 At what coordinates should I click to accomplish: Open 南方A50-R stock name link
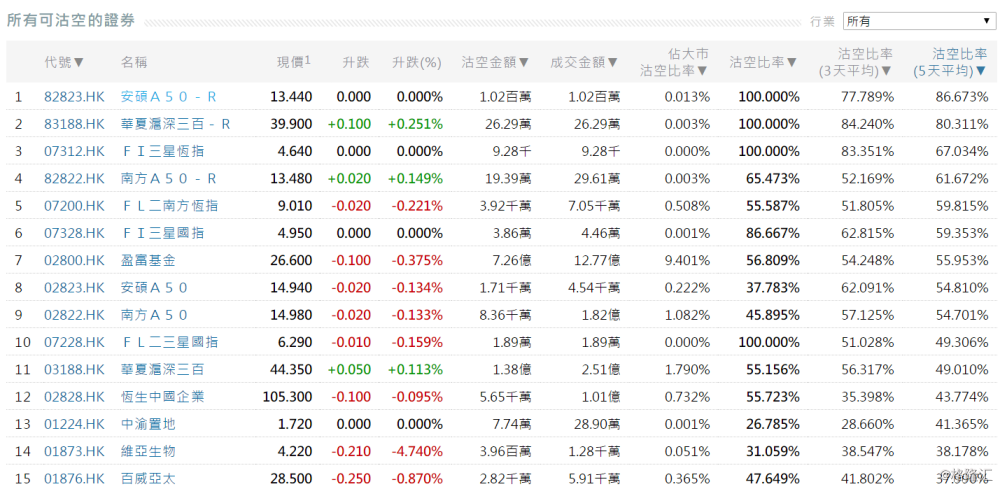tap(169, 179)
